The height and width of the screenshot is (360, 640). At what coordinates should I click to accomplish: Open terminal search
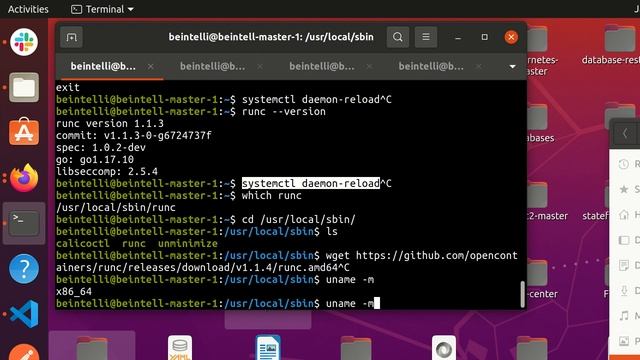click(x=398, y=37)
